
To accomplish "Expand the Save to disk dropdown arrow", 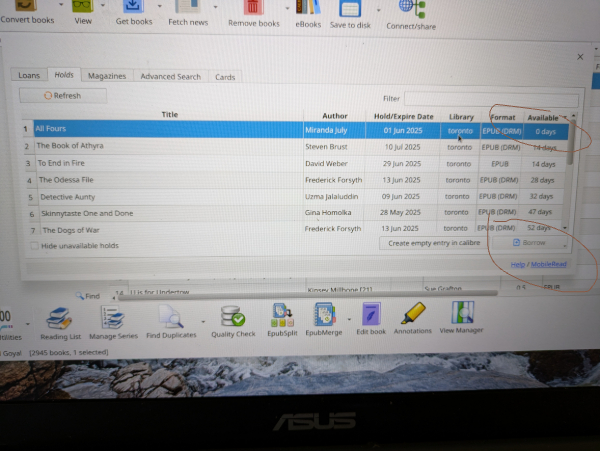I will (378, 10).
